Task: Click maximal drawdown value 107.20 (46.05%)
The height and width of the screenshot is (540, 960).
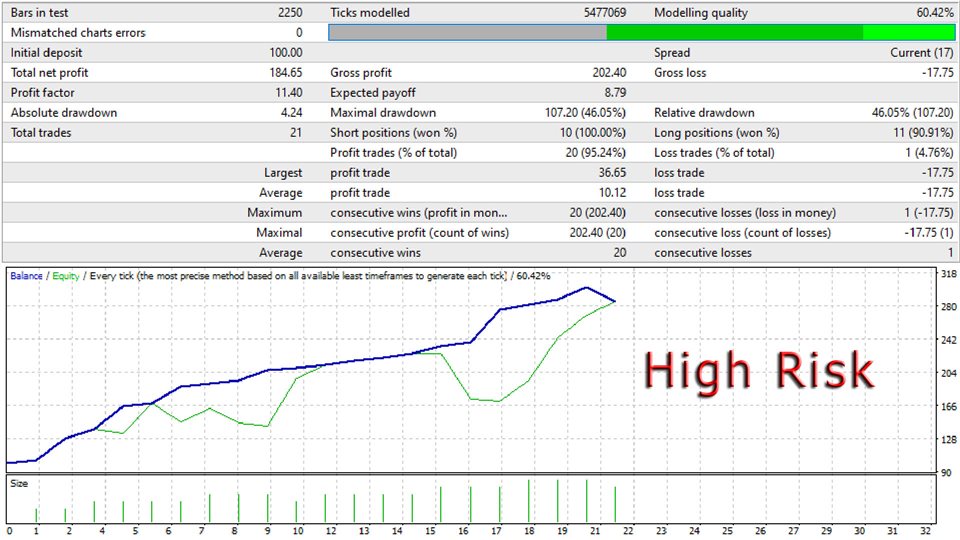Action: (585, 113)
